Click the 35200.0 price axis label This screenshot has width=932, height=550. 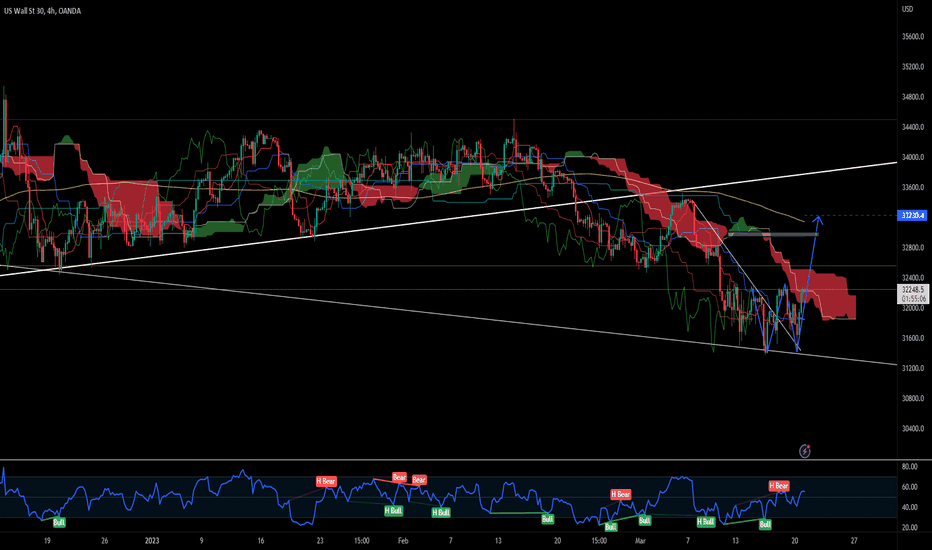point(912,67)
